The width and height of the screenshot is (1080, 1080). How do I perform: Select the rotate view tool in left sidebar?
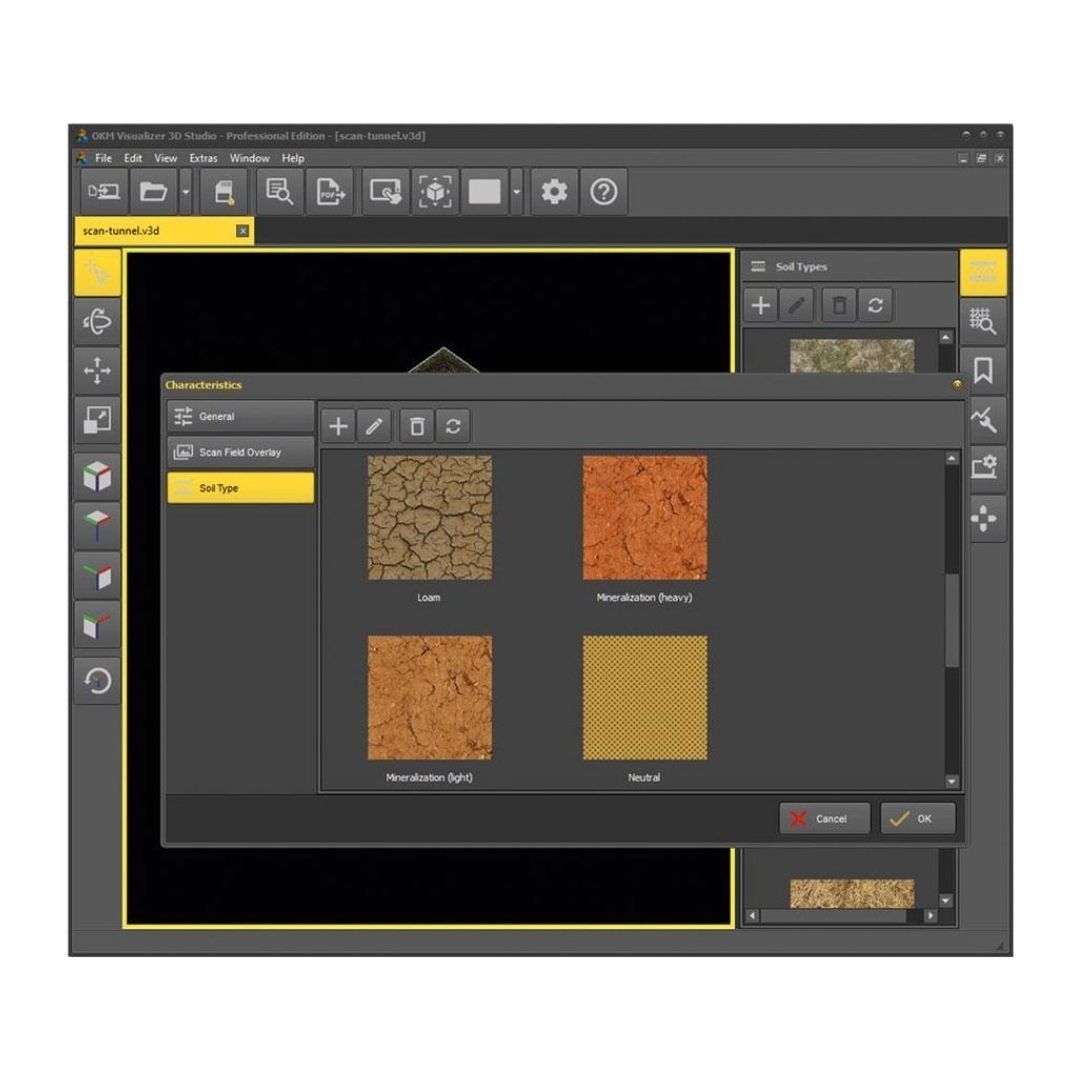96,322
